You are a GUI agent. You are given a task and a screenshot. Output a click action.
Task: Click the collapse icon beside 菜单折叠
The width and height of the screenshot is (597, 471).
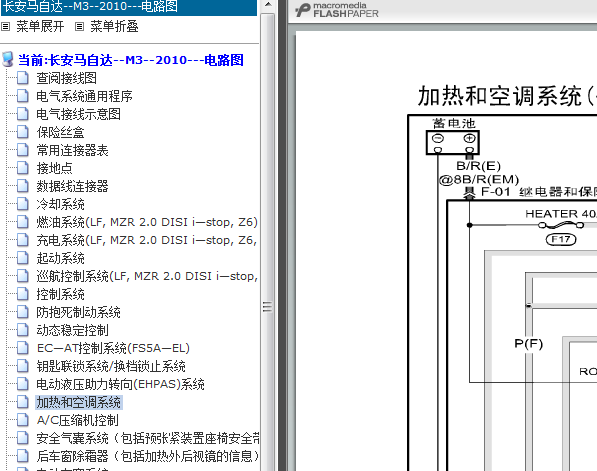click(79, 27)
